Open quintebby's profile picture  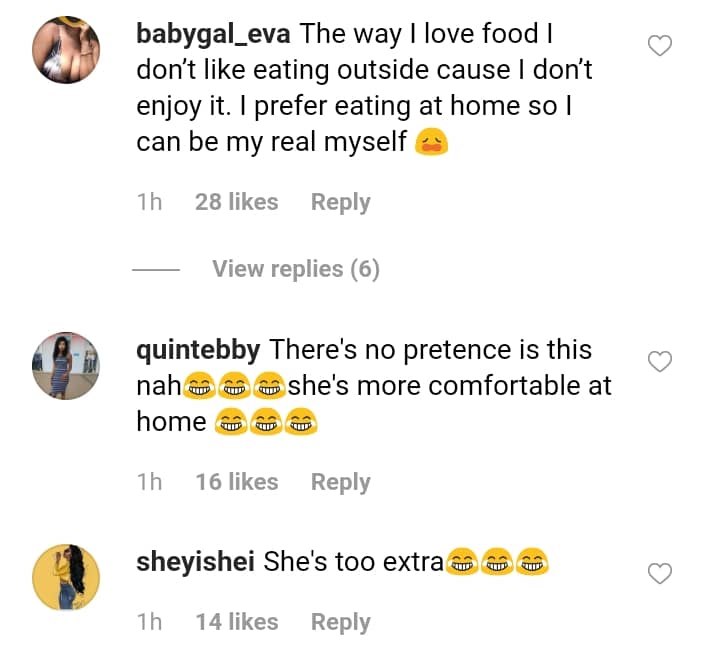pyautogui.click(x=66, y=366)
